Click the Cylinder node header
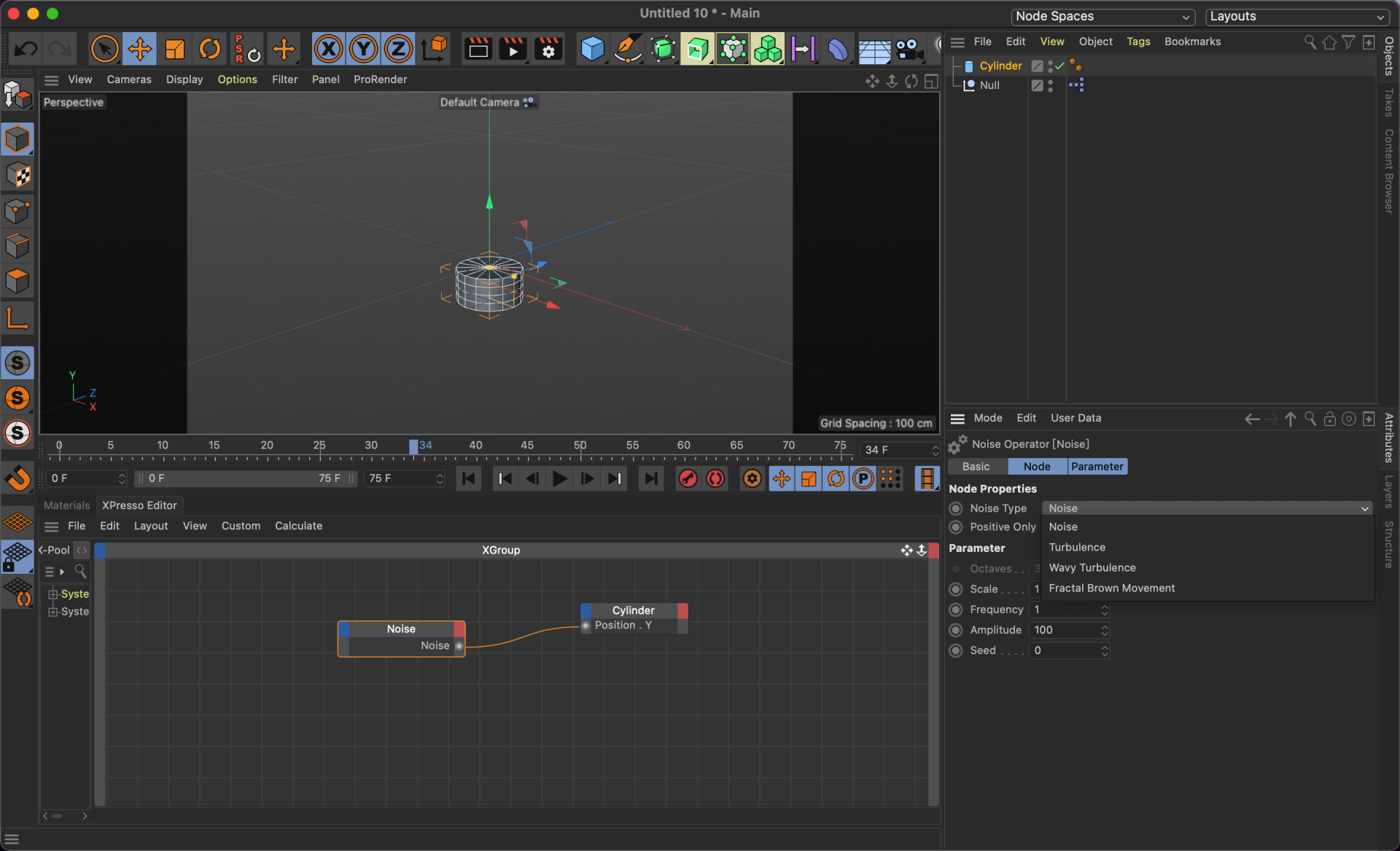Screen dimensions: 1400x851 633,610
